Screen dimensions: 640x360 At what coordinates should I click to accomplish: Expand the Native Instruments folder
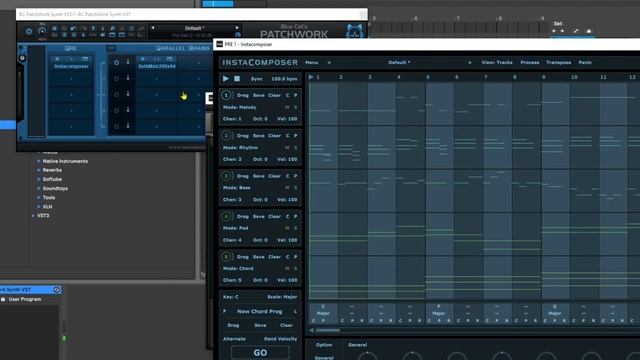39,161
